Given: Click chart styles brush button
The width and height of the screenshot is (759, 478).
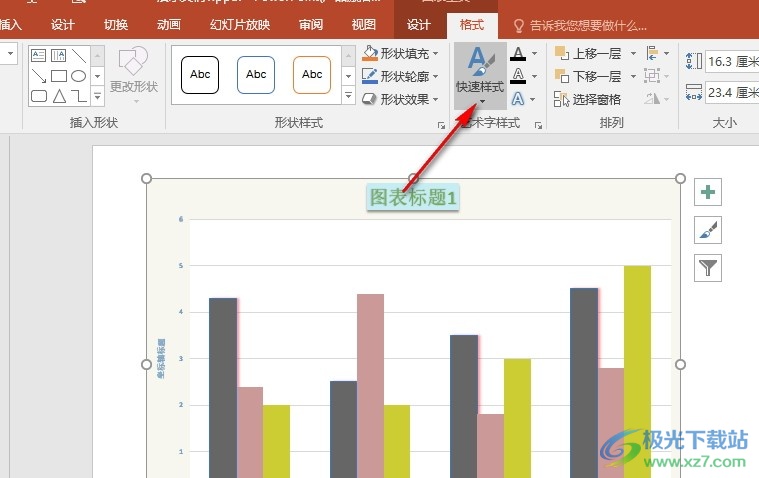Looking at the screenshot, I should (x=708, y=230).
